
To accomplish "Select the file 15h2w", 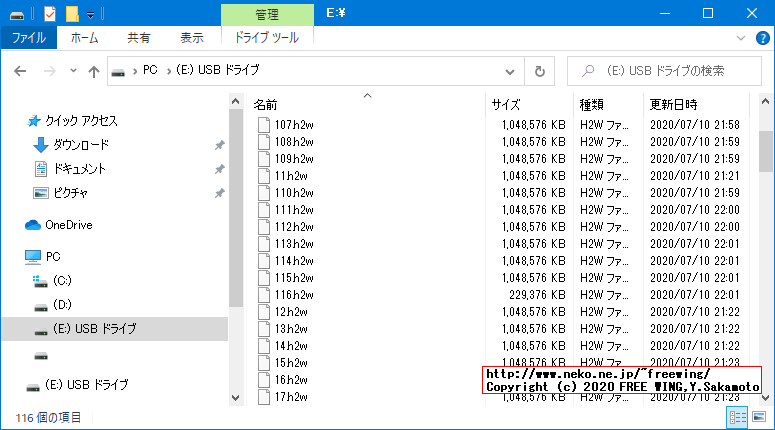I will click(x=291, y=363).
